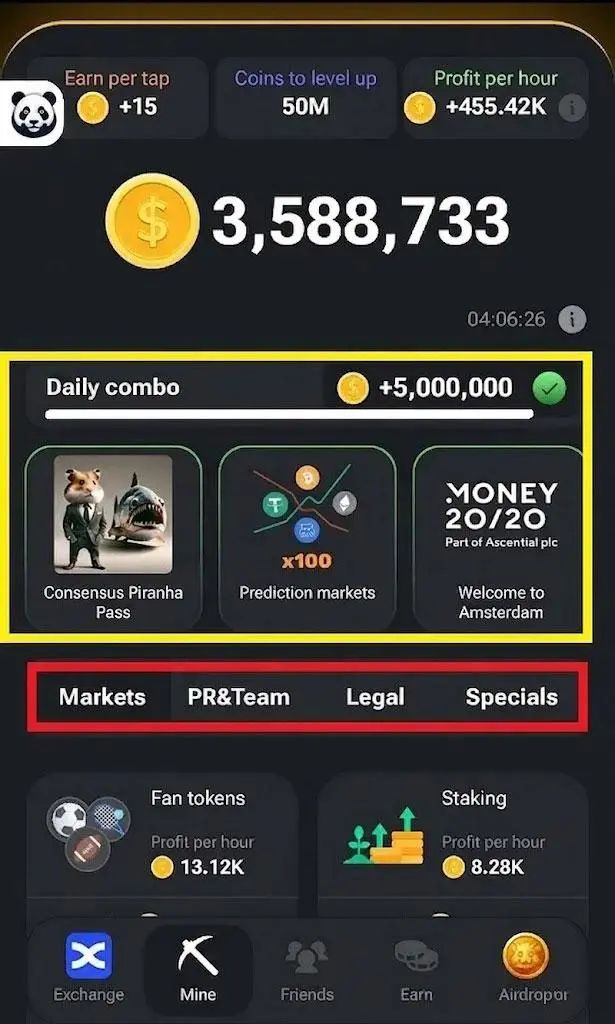Screen dimensions: 615x1024
Task: Open the Prediction markets combo card
Action: click(x=307, y=539)
